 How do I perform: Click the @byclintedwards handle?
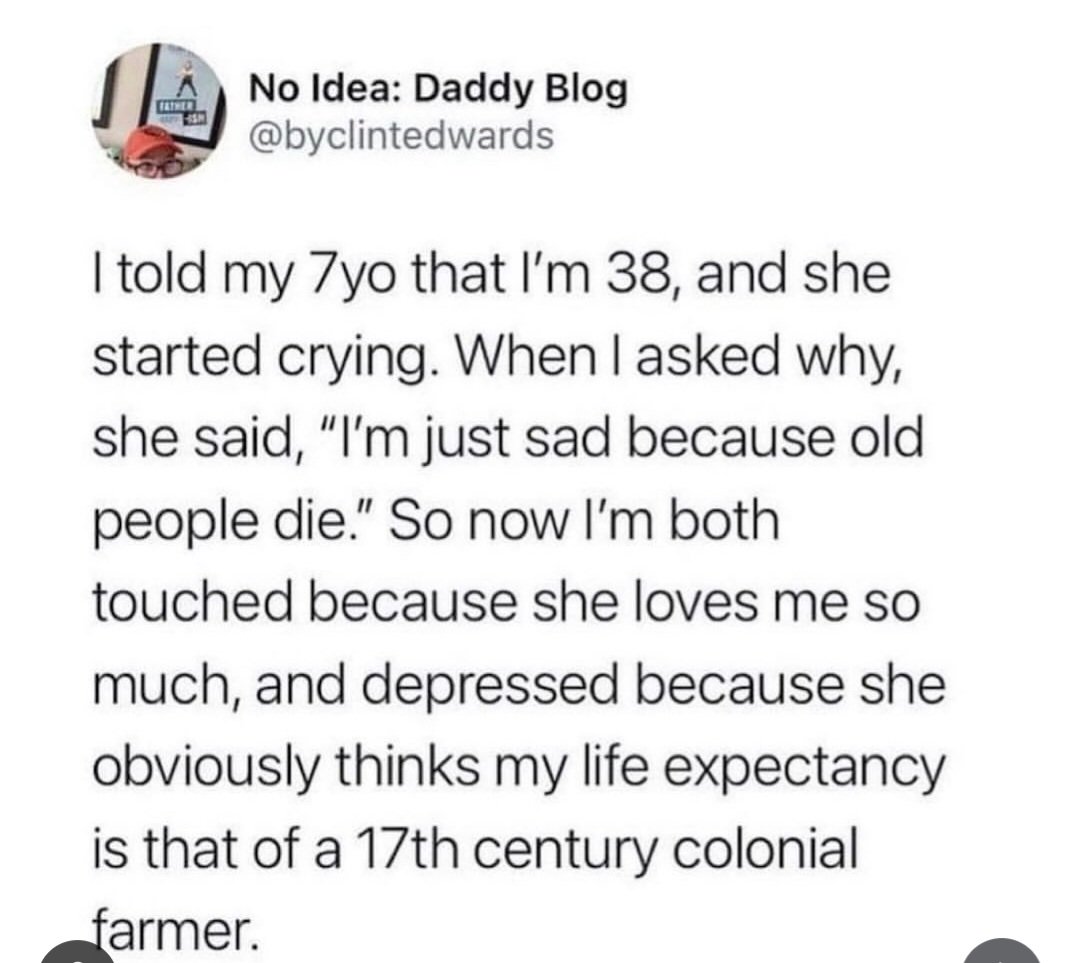pos(399,134)
